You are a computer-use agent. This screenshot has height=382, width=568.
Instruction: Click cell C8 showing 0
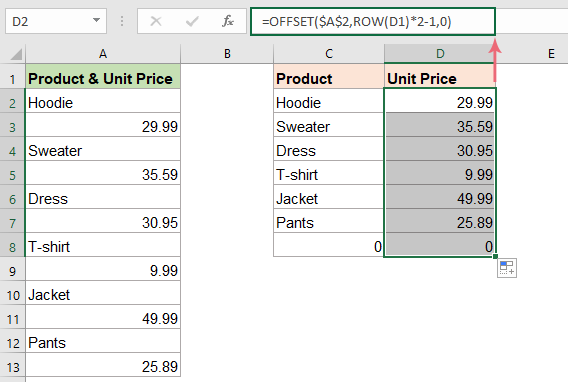coord(329,245)
